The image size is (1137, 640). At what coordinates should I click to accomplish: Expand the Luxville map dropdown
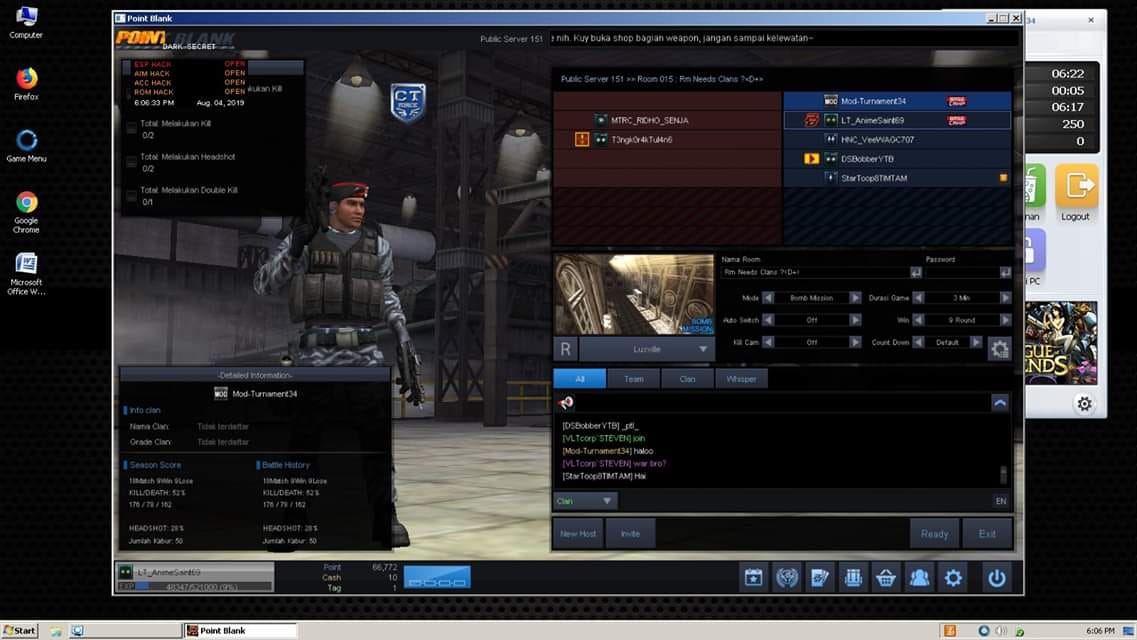647,349
